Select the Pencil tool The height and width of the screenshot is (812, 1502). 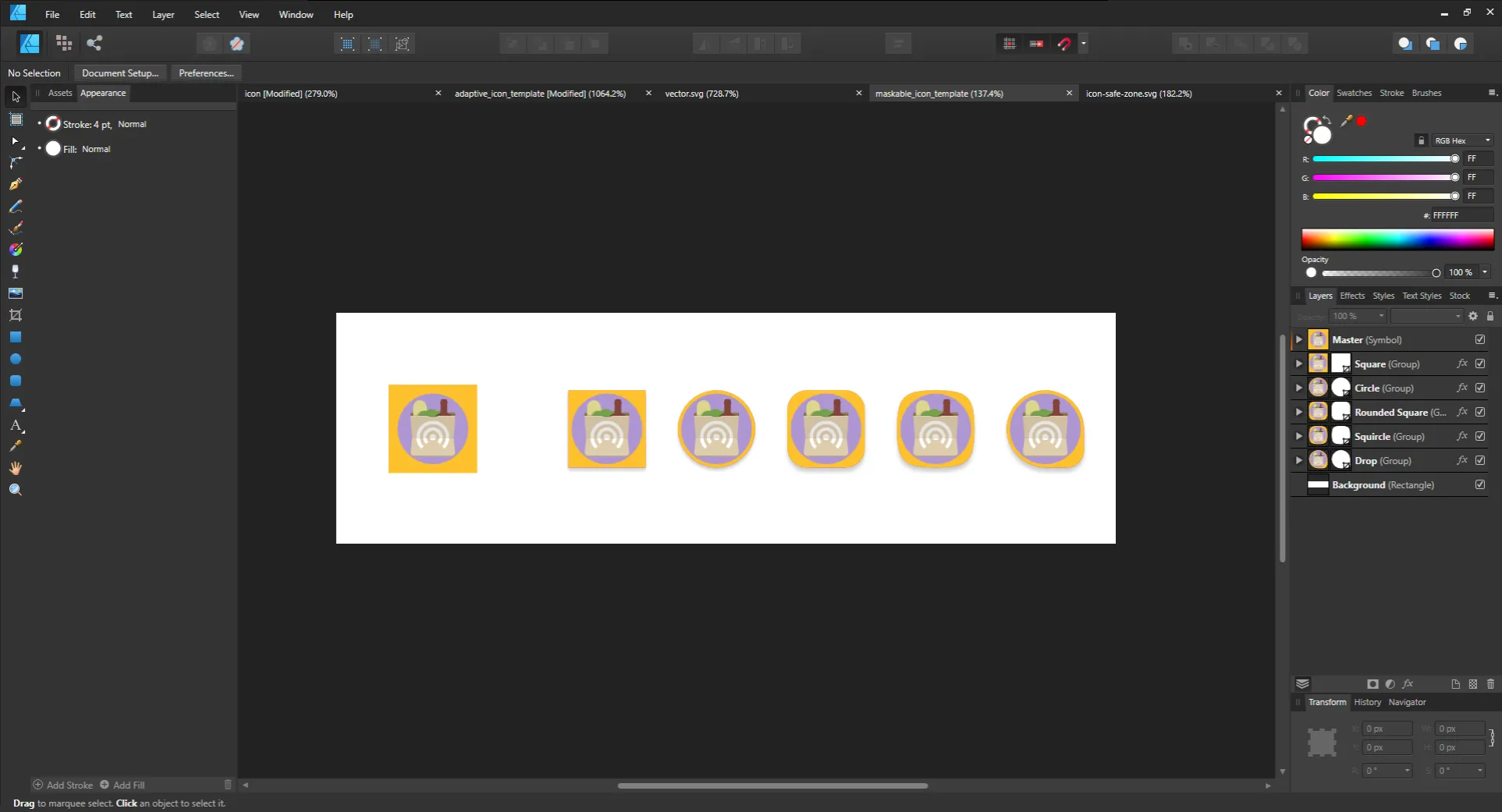coord(16,206)
